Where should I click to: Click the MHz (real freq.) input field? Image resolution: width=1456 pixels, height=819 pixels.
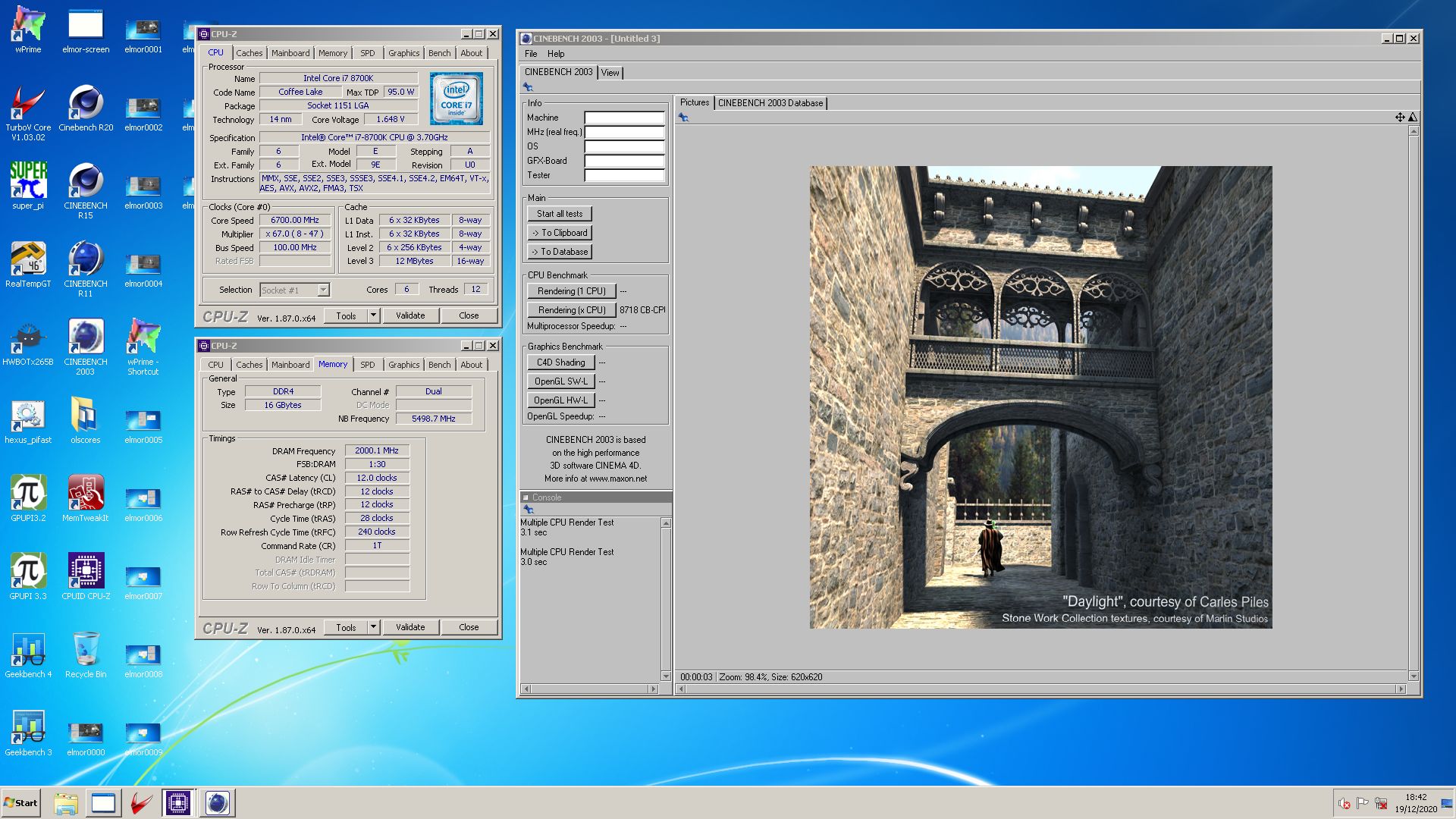[624, 132]
